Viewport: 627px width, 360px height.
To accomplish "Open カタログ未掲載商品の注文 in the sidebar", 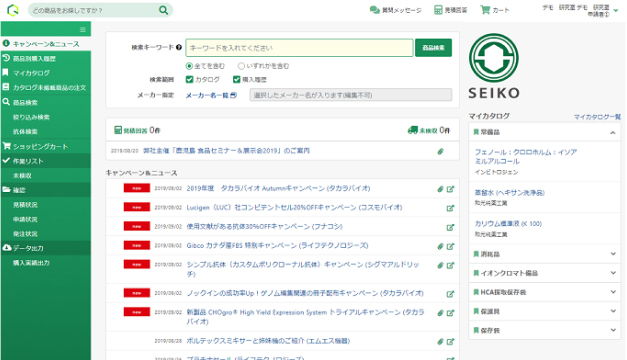I will point(46,87).
